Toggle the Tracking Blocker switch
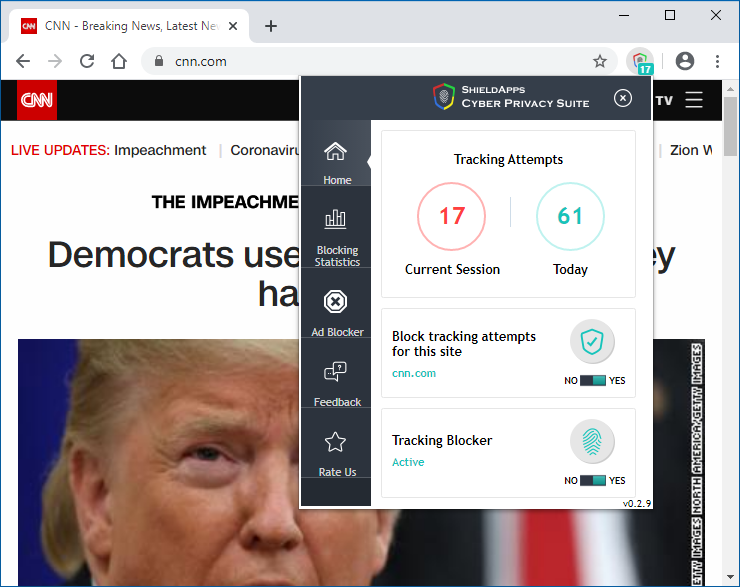 click(x=593, y=481)
